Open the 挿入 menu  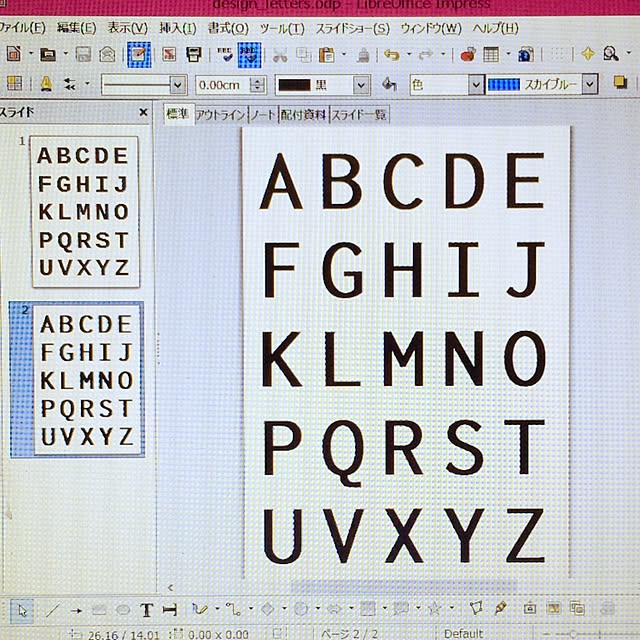pyautogui.click(x=178, y=28)
